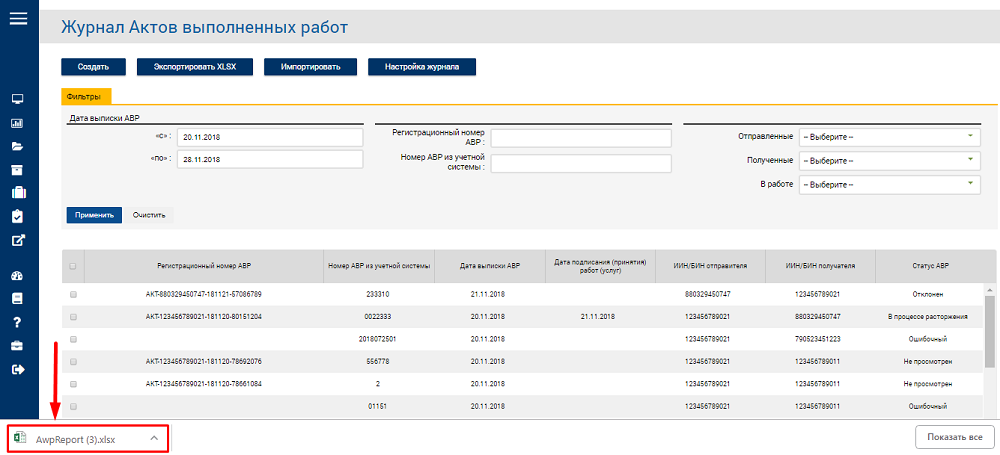
Task: Select the Фильтры tab
Action: click(86, 96)
